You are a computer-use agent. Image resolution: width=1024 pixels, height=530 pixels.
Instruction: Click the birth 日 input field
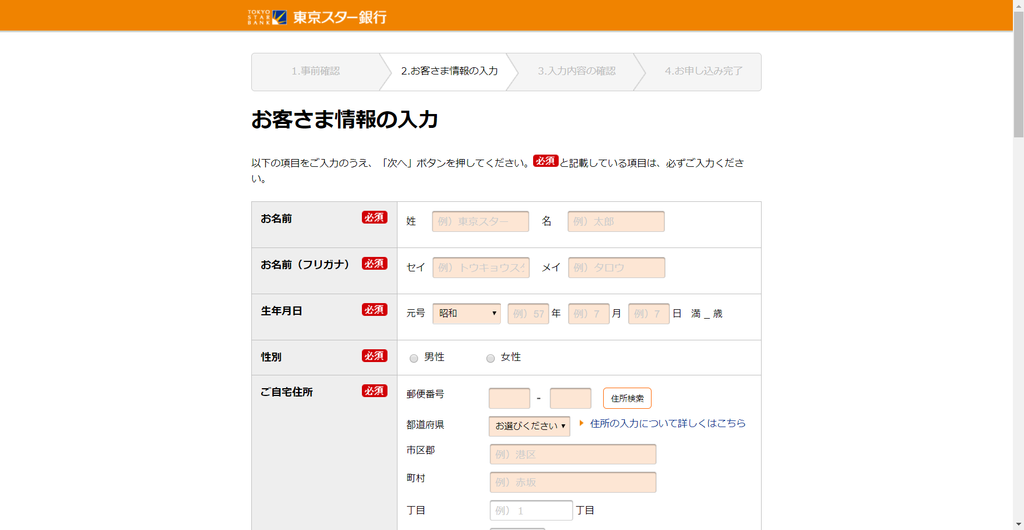click(648, 314)
